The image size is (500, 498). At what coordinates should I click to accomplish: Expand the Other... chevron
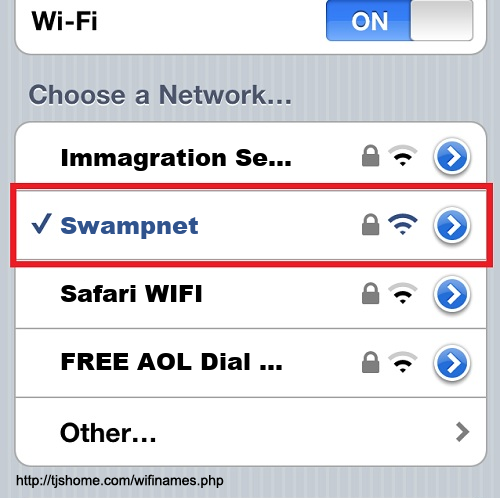coord(462,432)
